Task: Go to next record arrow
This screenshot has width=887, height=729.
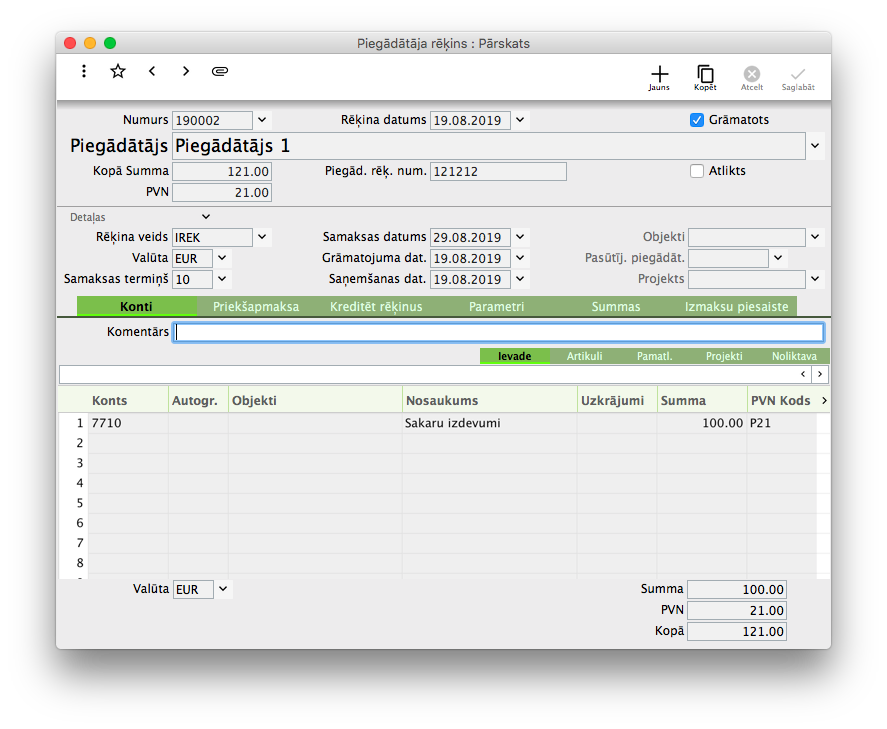Action: coord(186,71)
